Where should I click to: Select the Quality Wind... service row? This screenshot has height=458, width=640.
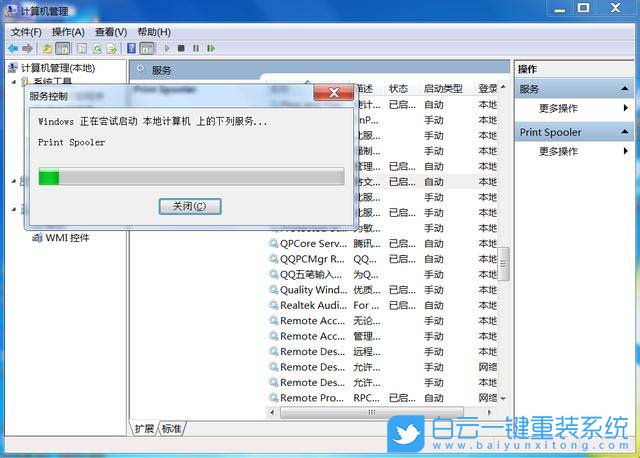coord(383,290)
